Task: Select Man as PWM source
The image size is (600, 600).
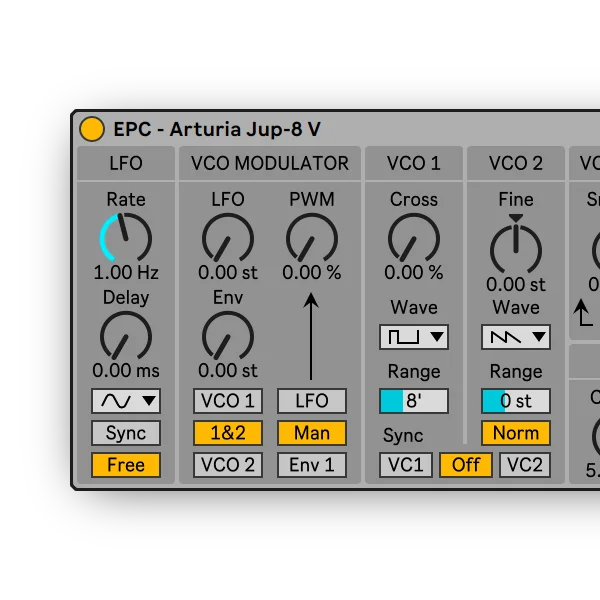Action: (x=312, y=433)
